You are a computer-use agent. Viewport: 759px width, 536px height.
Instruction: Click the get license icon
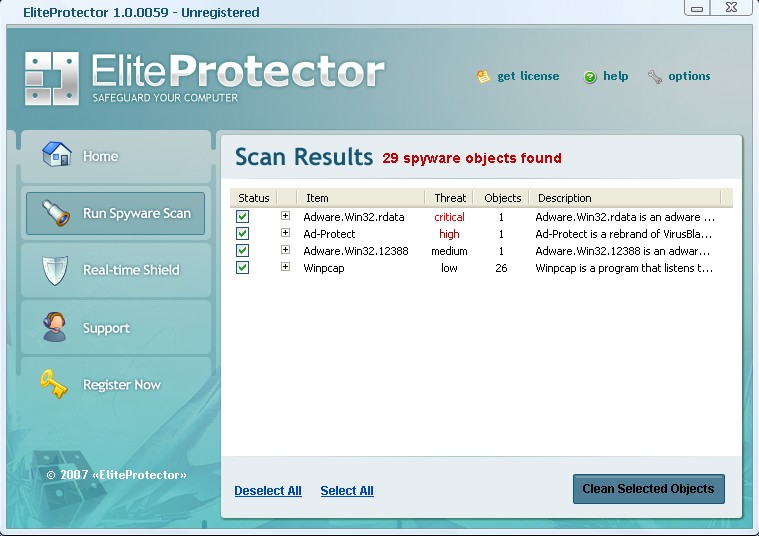pos(484,77)
